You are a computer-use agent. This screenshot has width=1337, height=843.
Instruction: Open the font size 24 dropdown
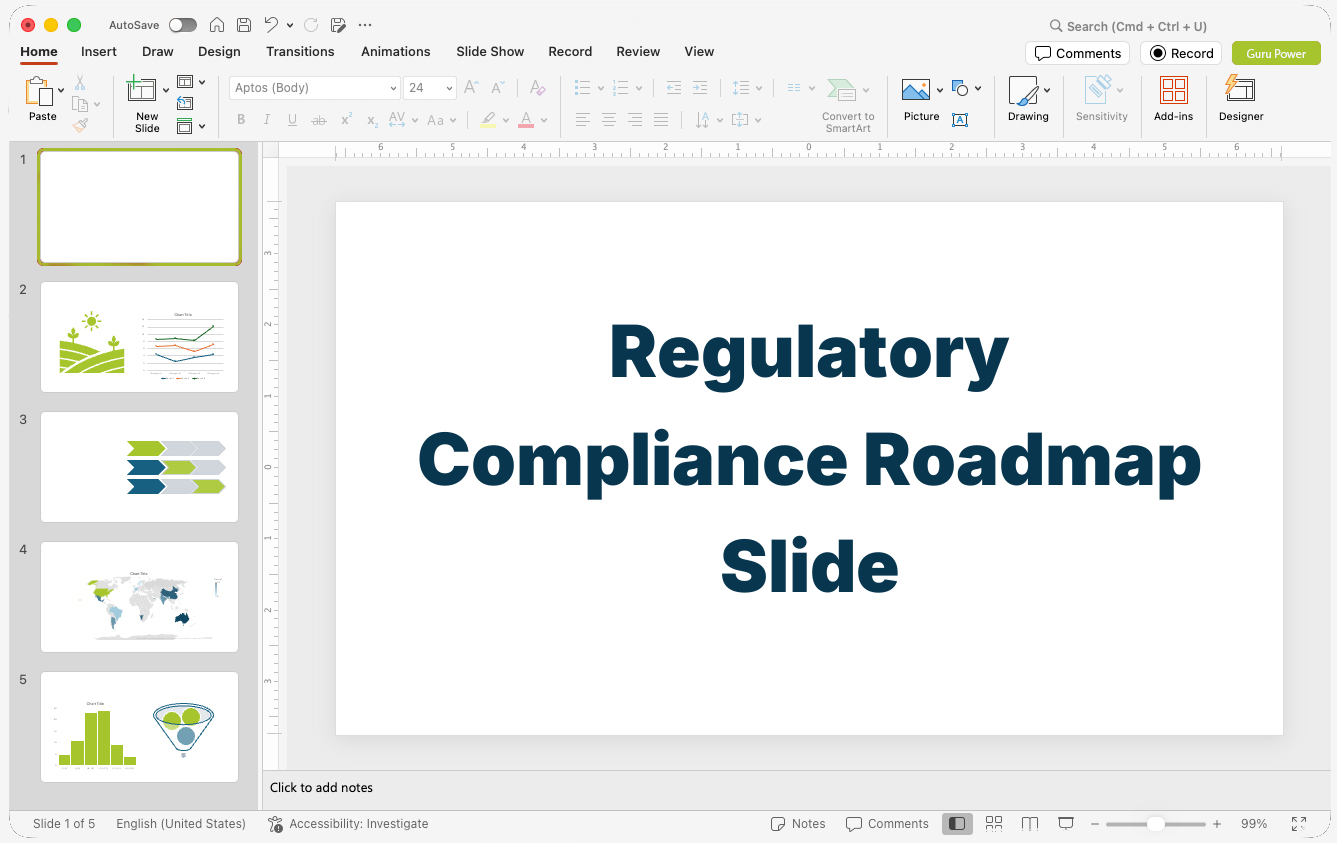pos(450,88)
